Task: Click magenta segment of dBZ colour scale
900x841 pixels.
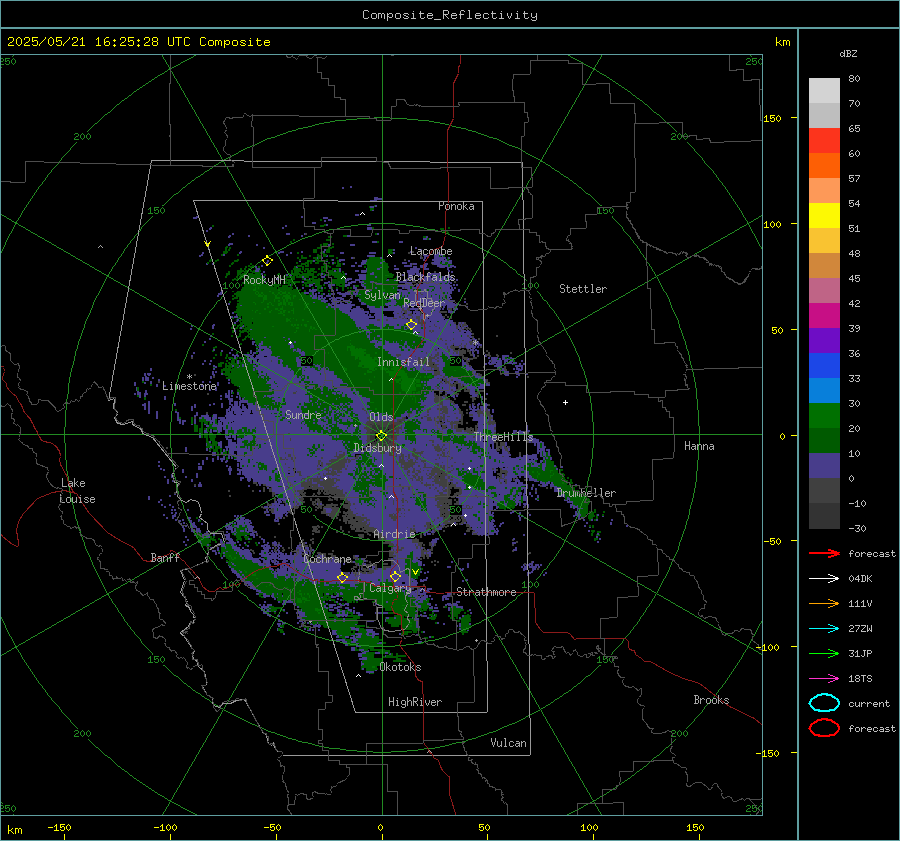Action: 824,315
